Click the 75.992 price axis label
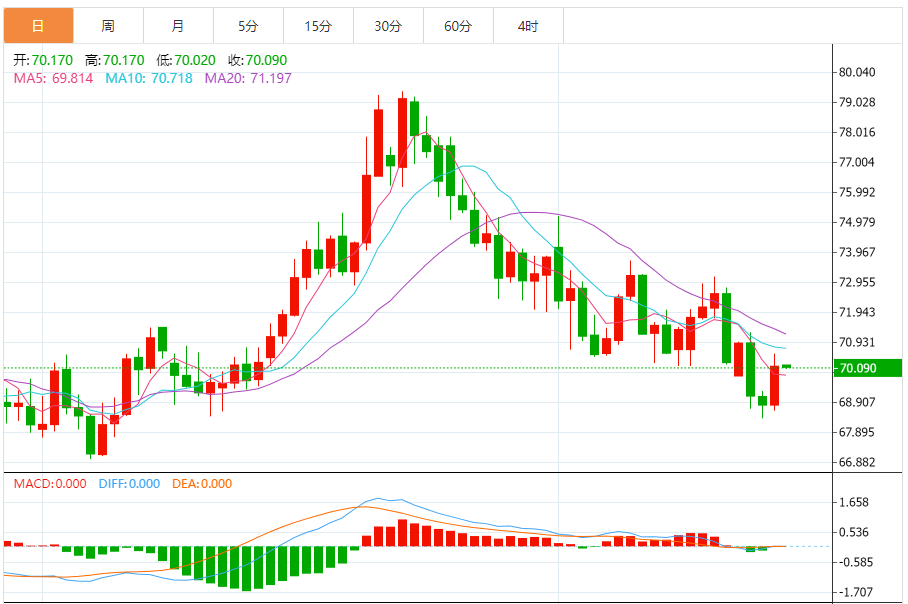The image size is (908, 604). pyautogui.click(x=857, y=192)
